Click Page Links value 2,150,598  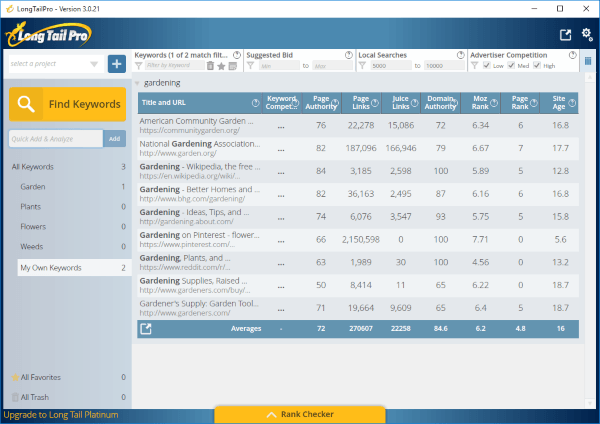click(361, 240)
